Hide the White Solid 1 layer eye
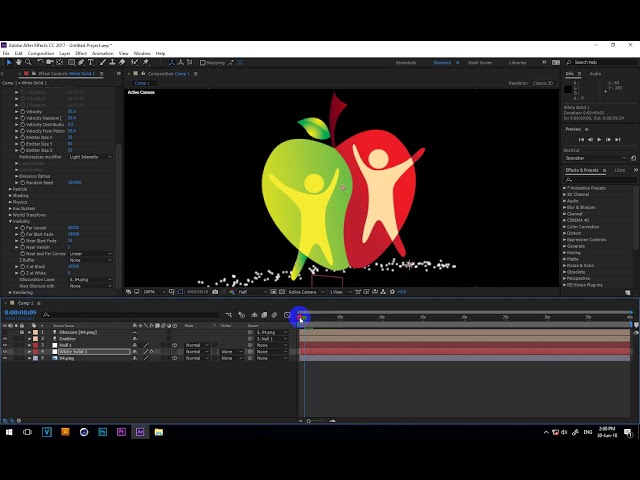The height and width of the screenshot is (480, 640). click(5, 351)
